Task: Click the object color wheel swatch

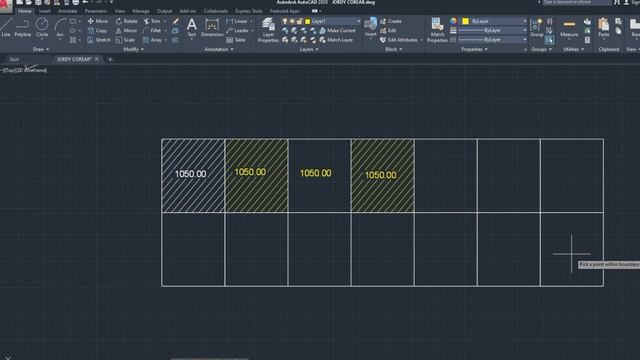Action: [453, 21]
